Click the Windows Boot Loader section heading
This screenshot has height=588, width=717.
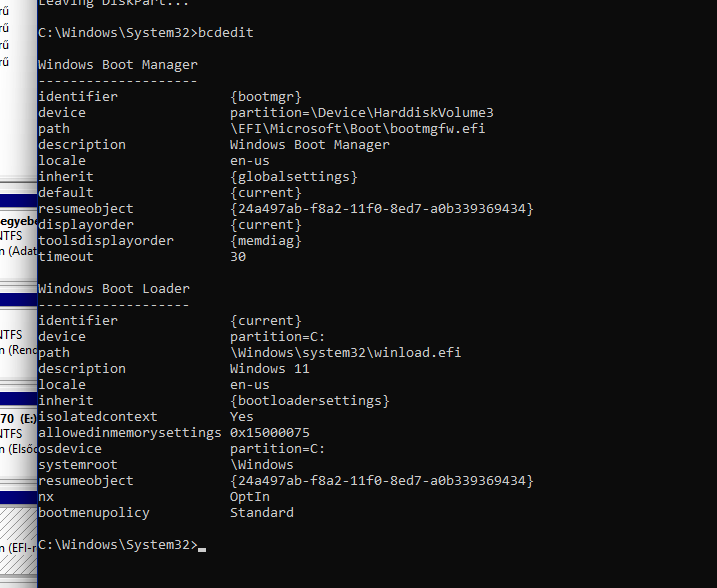click(x=113, y=289)
